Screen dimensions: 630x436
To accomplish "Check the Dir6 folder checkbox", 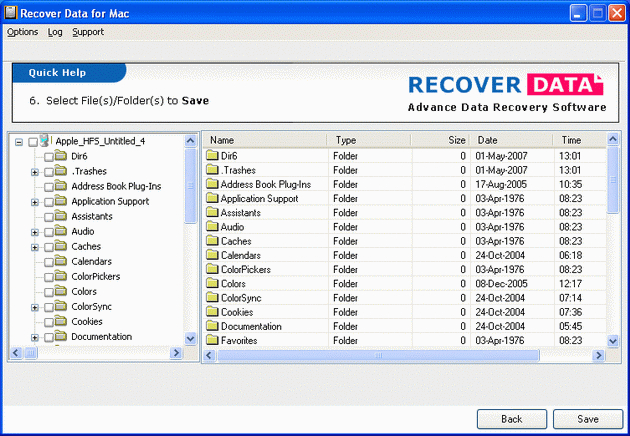I will tap(48, 157).
